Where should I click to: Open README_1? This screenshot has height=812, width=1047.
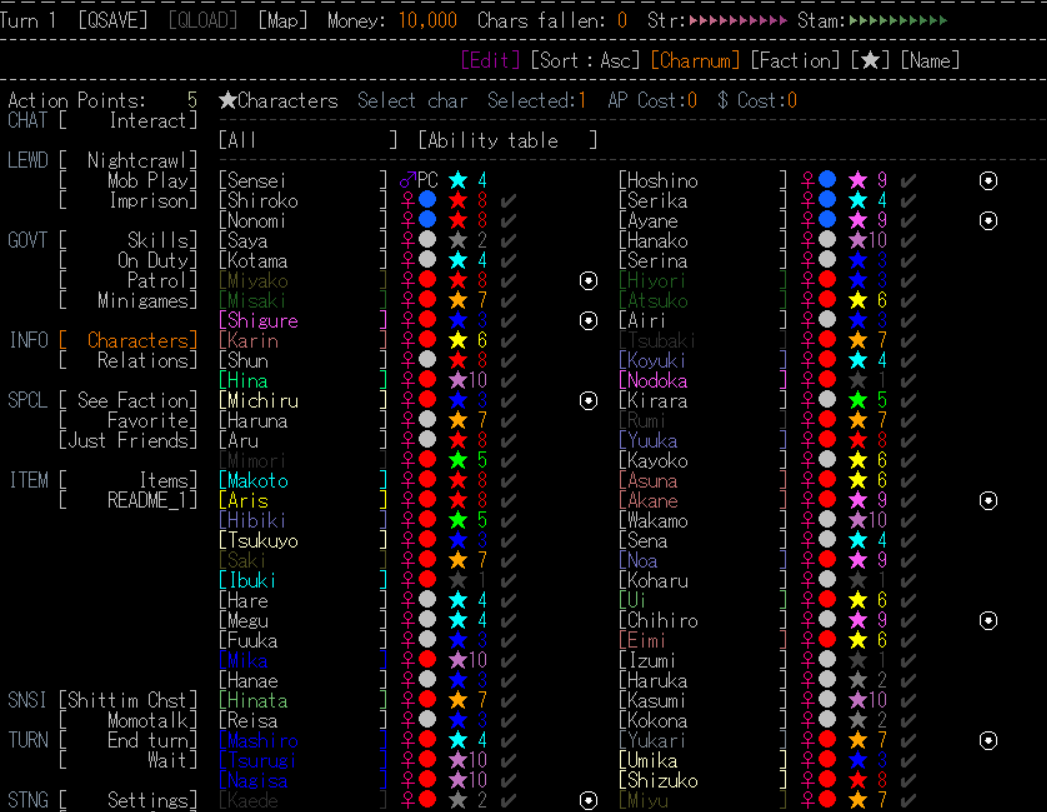coord(128,500)
